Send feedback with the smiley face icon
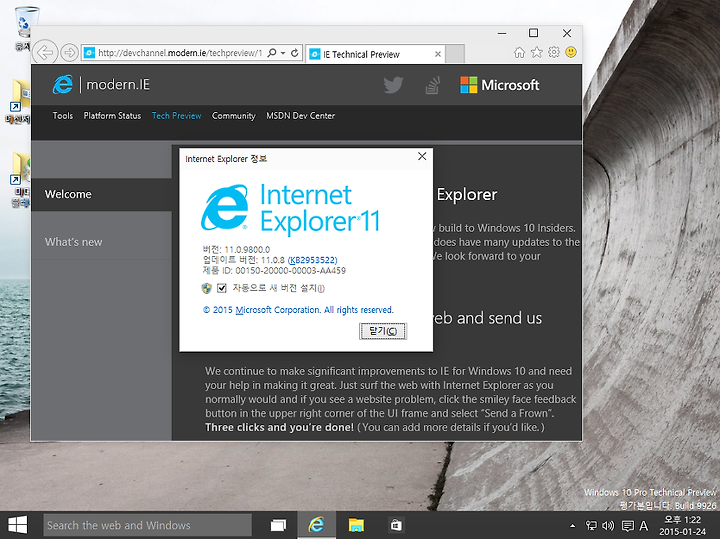 coord(571,52)
